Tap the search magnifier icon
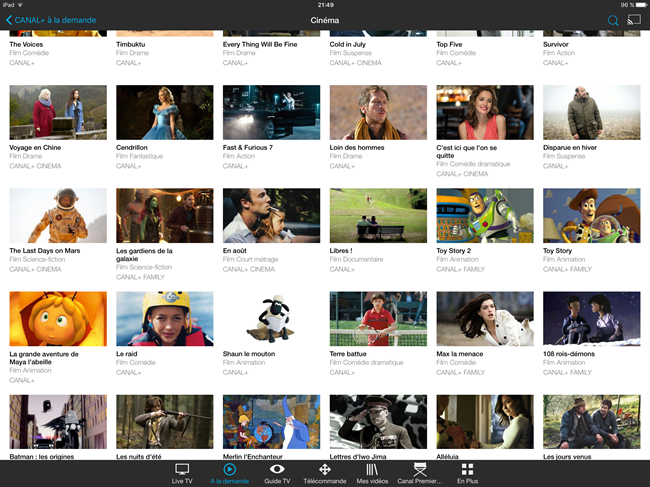Viewport: 650px width, 487px height. 613,20
